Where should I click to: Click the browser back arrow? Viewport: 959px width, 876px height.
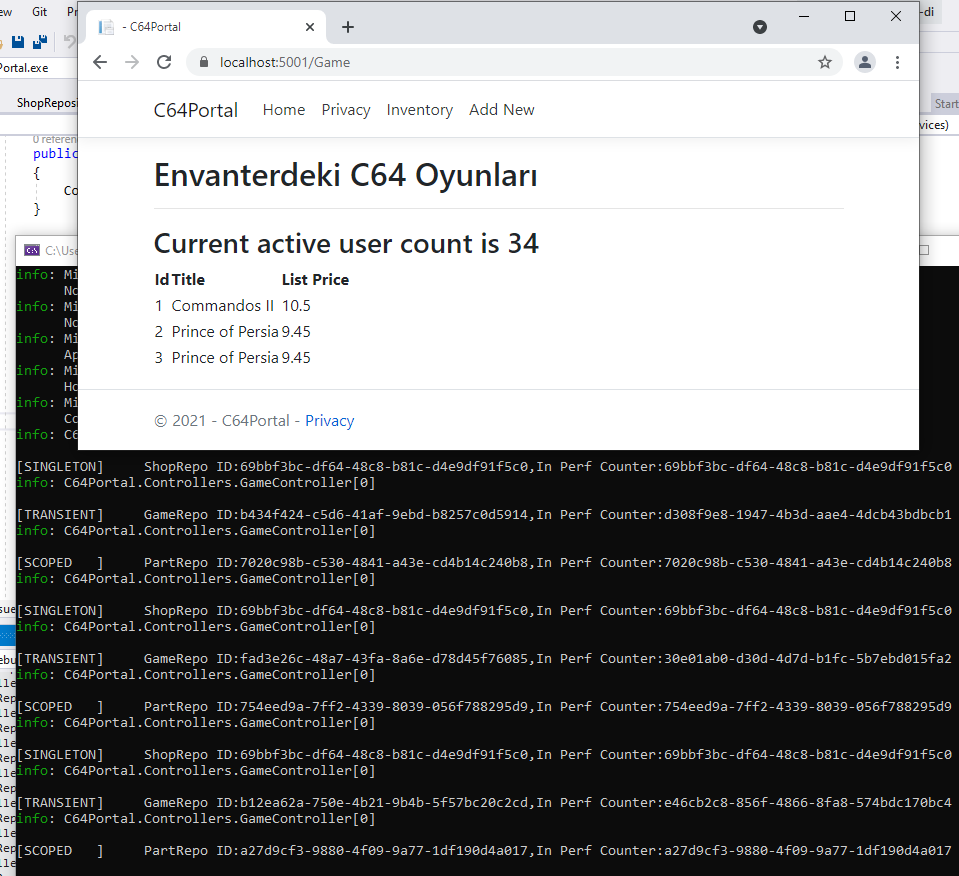point(100,62)
